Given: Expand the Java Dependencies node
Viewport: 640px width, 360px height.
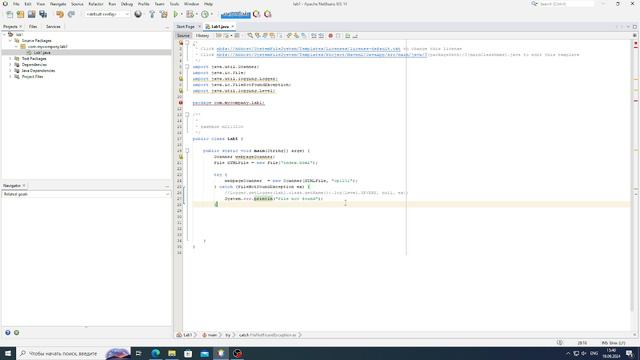Looking at the screenshot, I should click(x=10, y=71).
